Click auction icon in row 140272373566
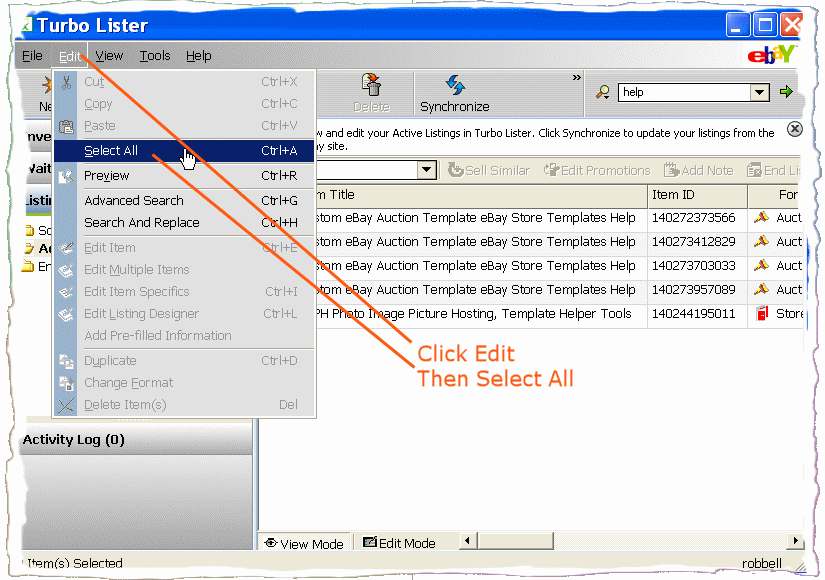The image size is (825, 580). (761, 217)
